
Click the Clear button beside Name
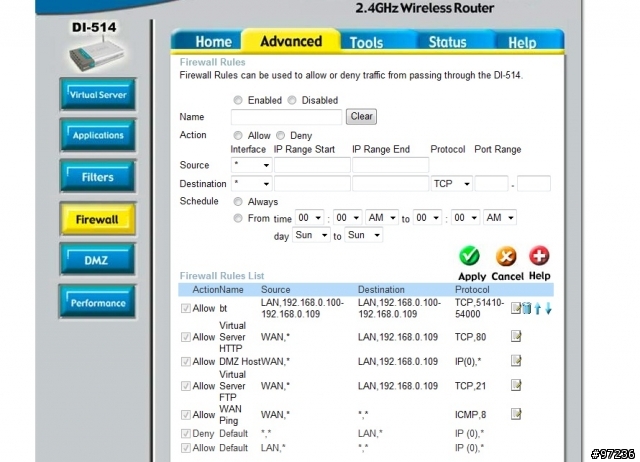[361, 116]
